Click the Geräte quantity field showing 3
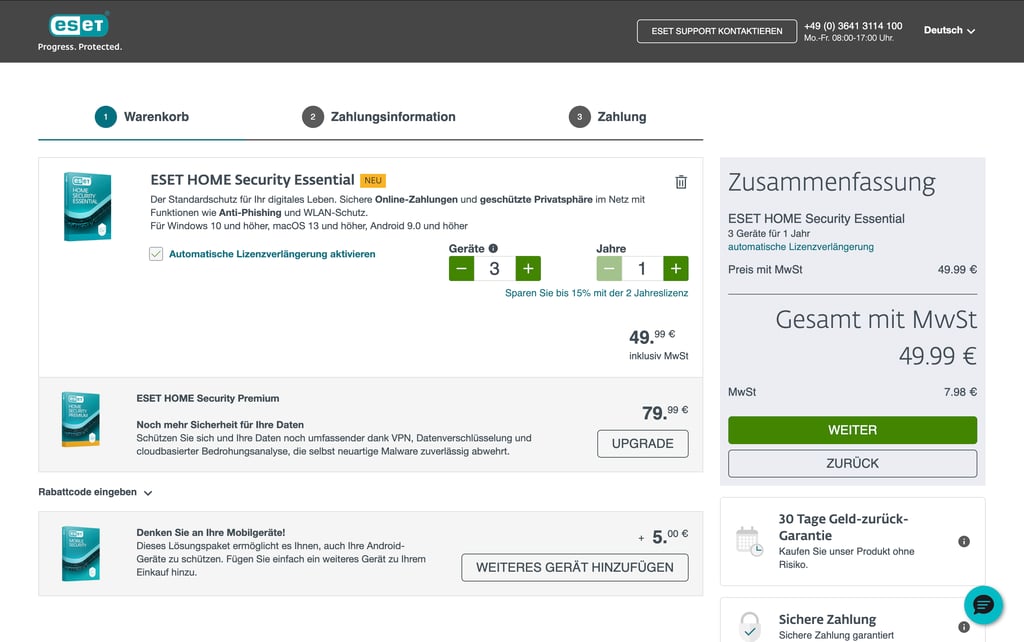The width and height of the screenshot is (1024, 642). pyautogui.click(x=494, y=268)
